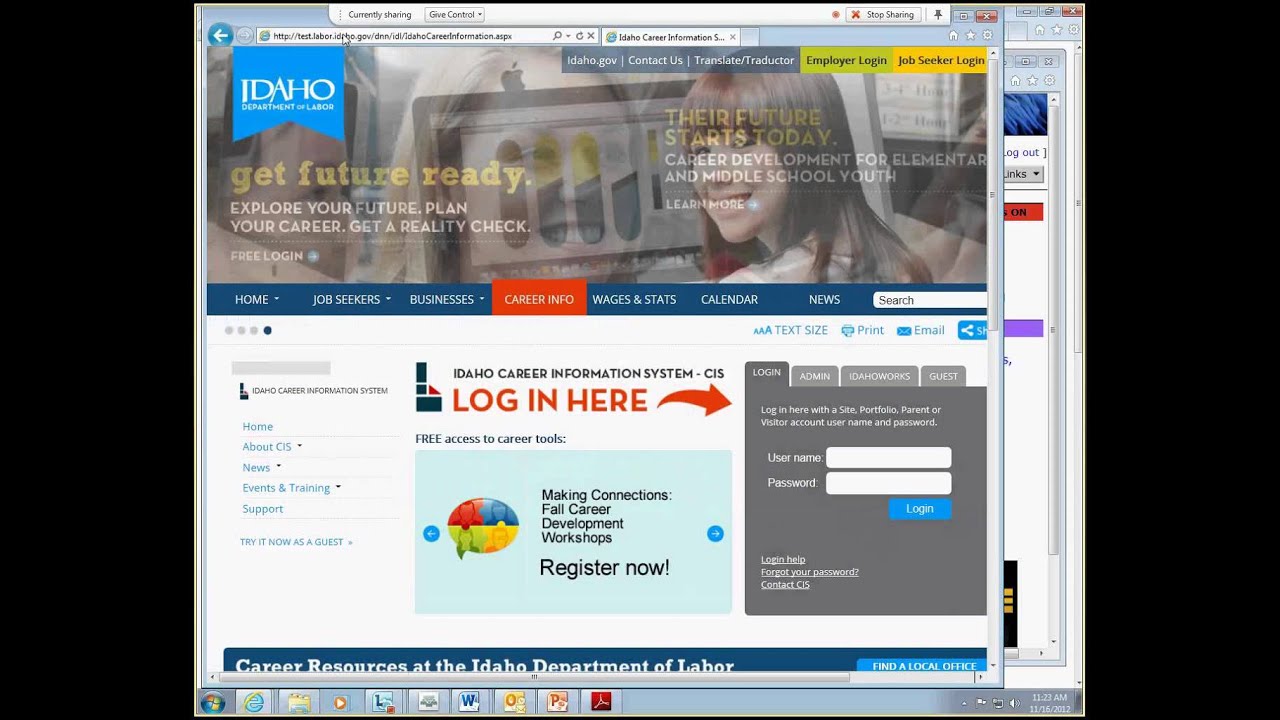The width and height of the screenshot is (1280, 720).
Task: Click FIND A LOCAL OFFICE button
Action: click(922, 666)
